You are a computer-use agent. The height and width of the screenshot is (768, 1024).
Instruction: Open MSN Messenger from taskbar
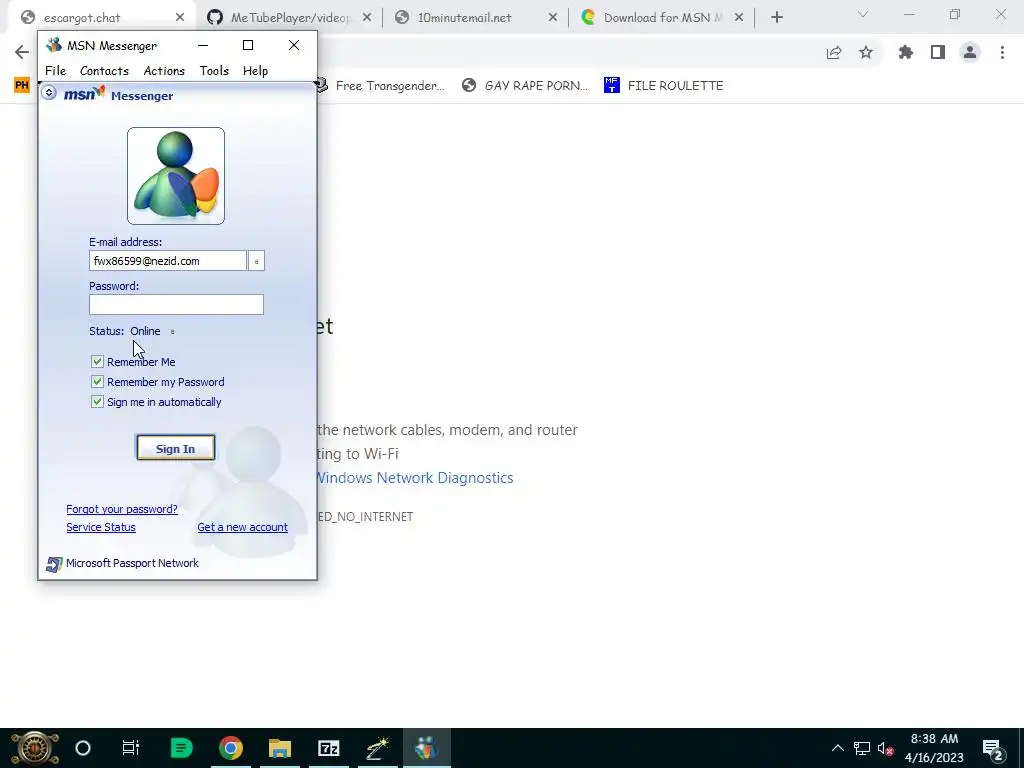pyautogui.click(x=426, y=748)
